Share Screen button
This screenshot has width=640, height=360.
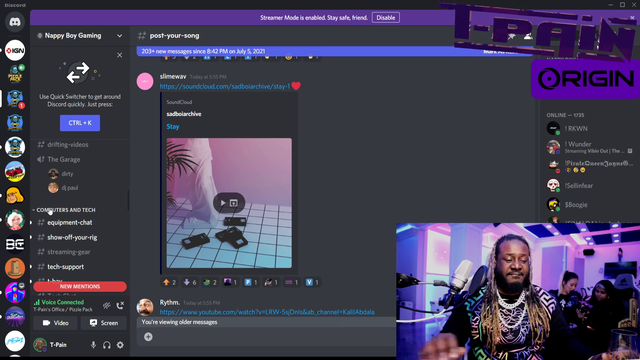[104, 323]
